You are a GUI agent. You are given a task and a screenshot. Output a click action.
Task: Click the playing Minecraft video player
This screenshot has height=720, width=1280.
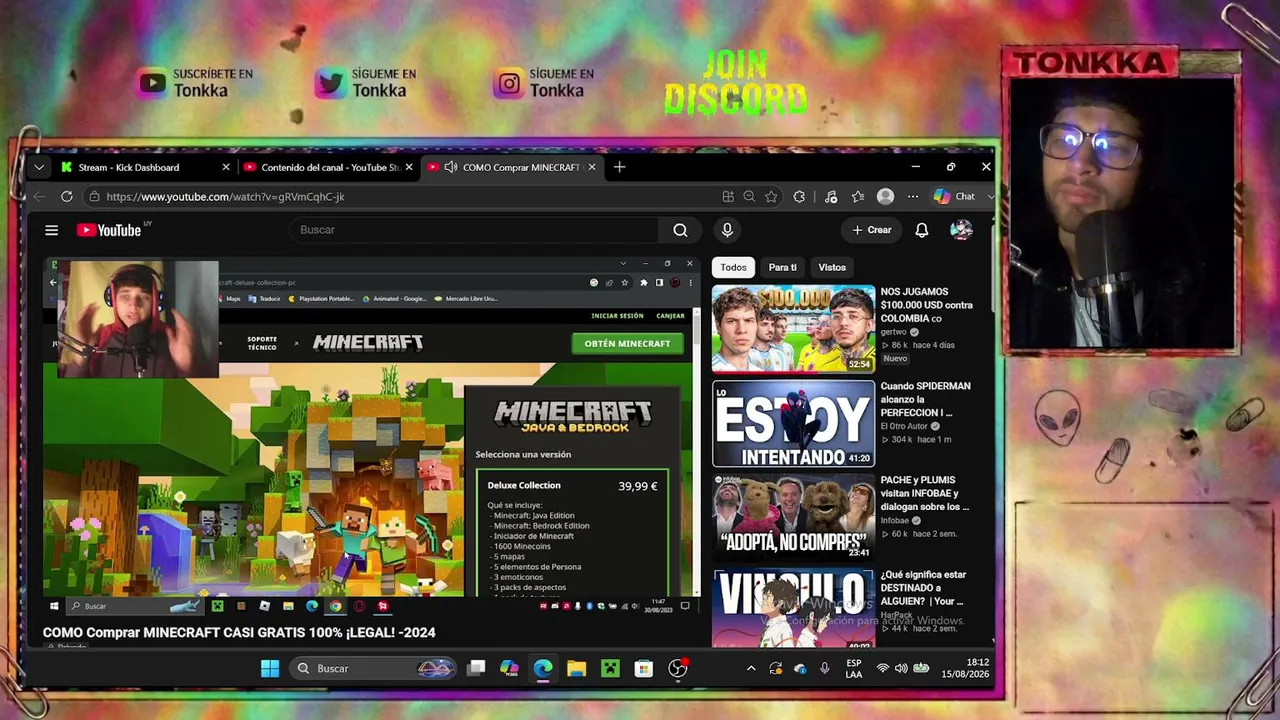372,436
